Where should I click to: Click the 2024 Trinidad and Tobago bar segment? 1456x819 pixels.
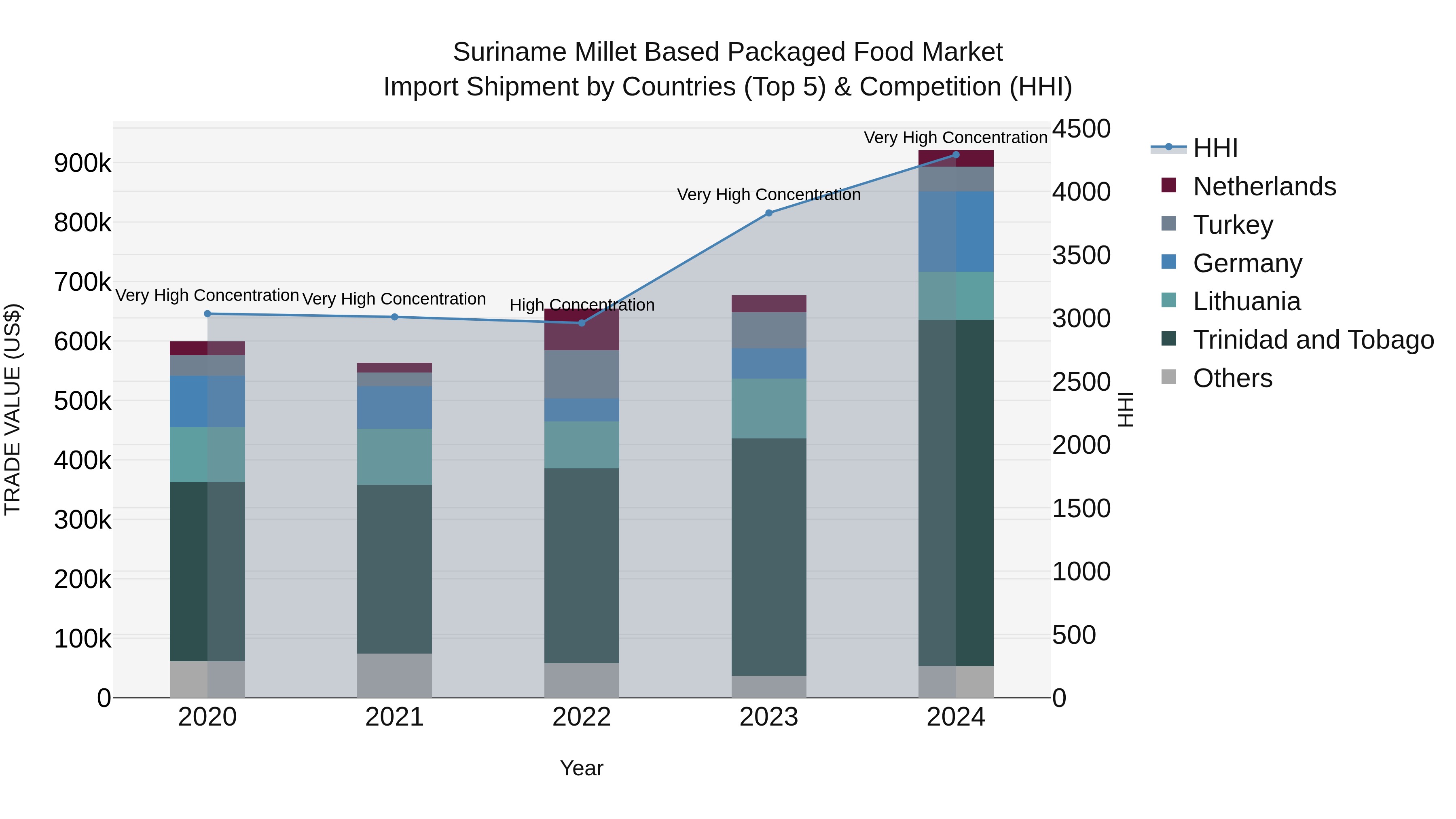956,493
